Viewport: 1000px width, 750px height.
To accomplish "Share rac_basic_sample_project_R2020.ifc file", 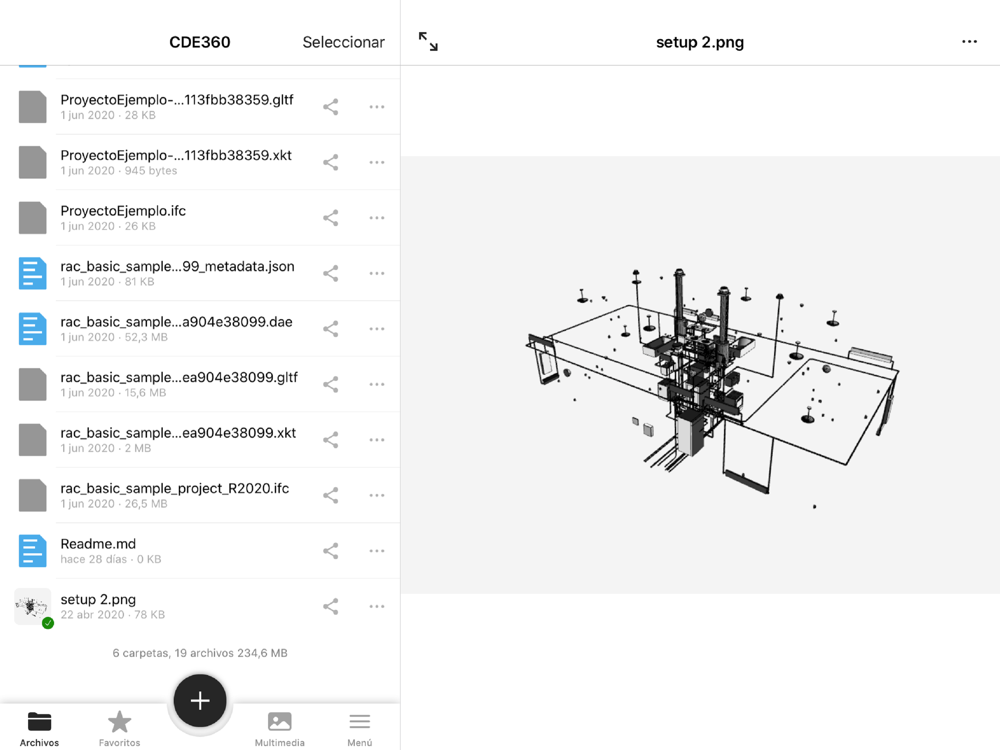I will pos(330,495).
